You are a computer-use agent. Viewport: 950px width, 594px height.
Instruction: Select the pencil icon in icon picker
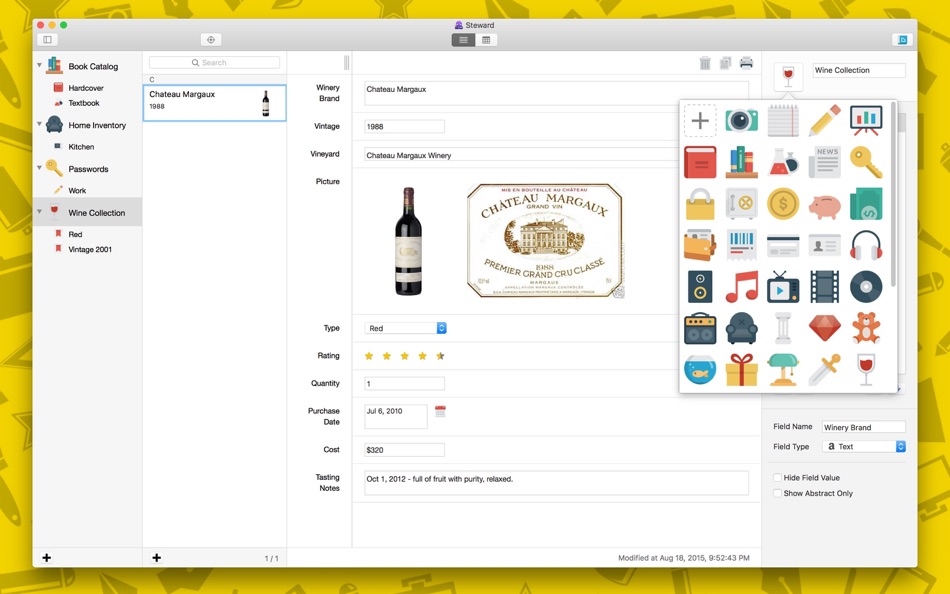825,120
